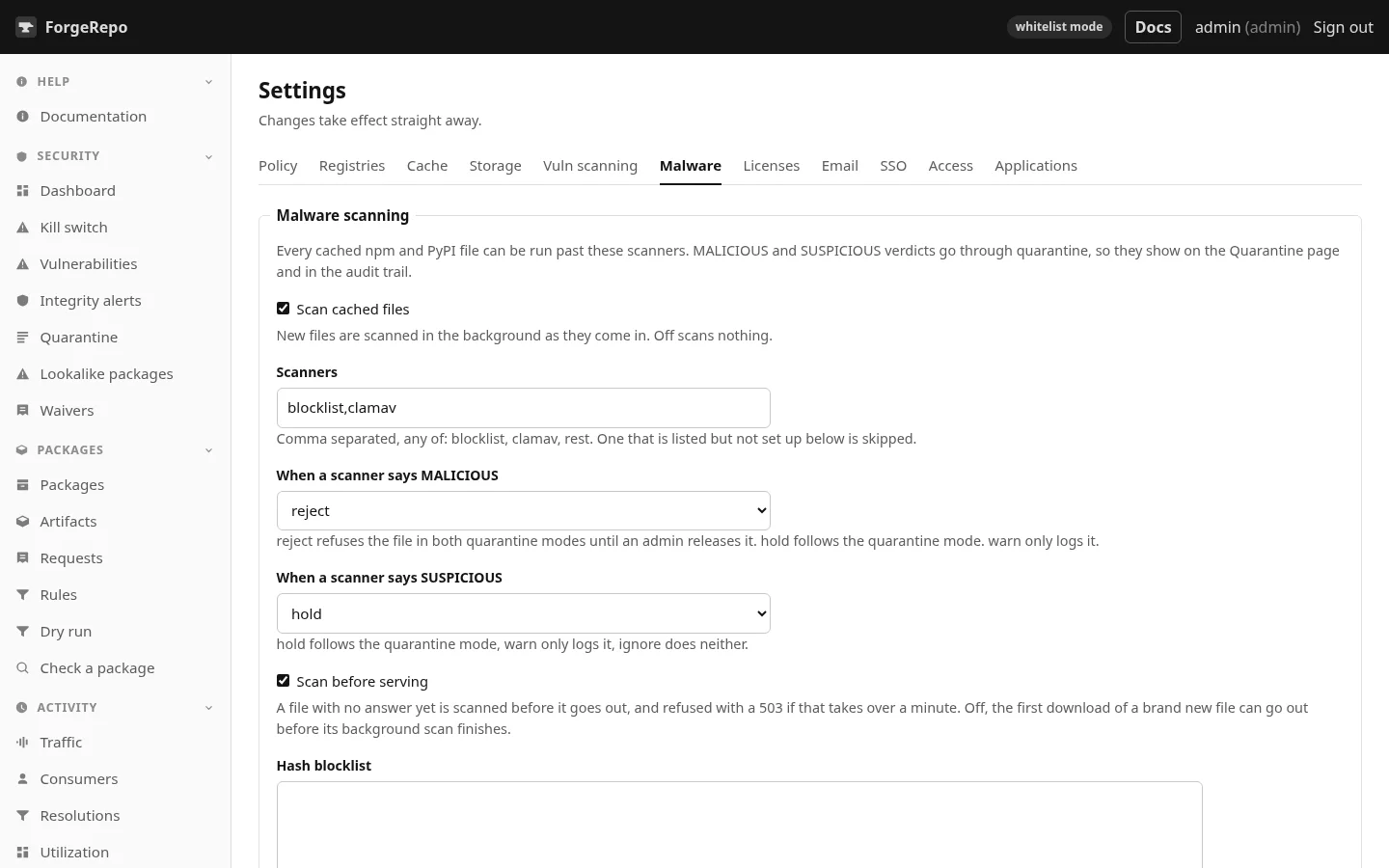Click the Packages section cube icon
This screenshot has width=1389, height=868.
pos(22,450)
